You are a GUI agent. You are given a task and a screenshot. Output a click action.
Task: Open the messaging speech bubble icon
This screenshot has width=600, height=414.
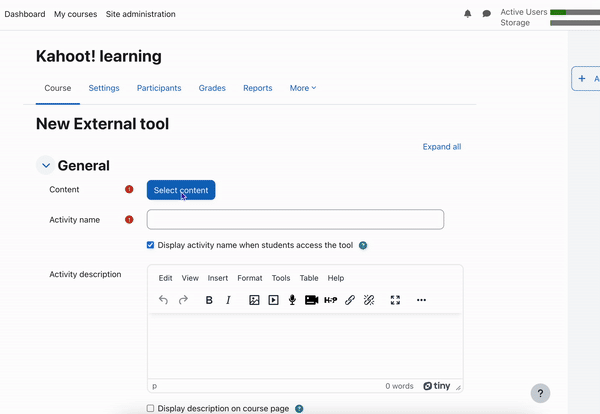486,14
